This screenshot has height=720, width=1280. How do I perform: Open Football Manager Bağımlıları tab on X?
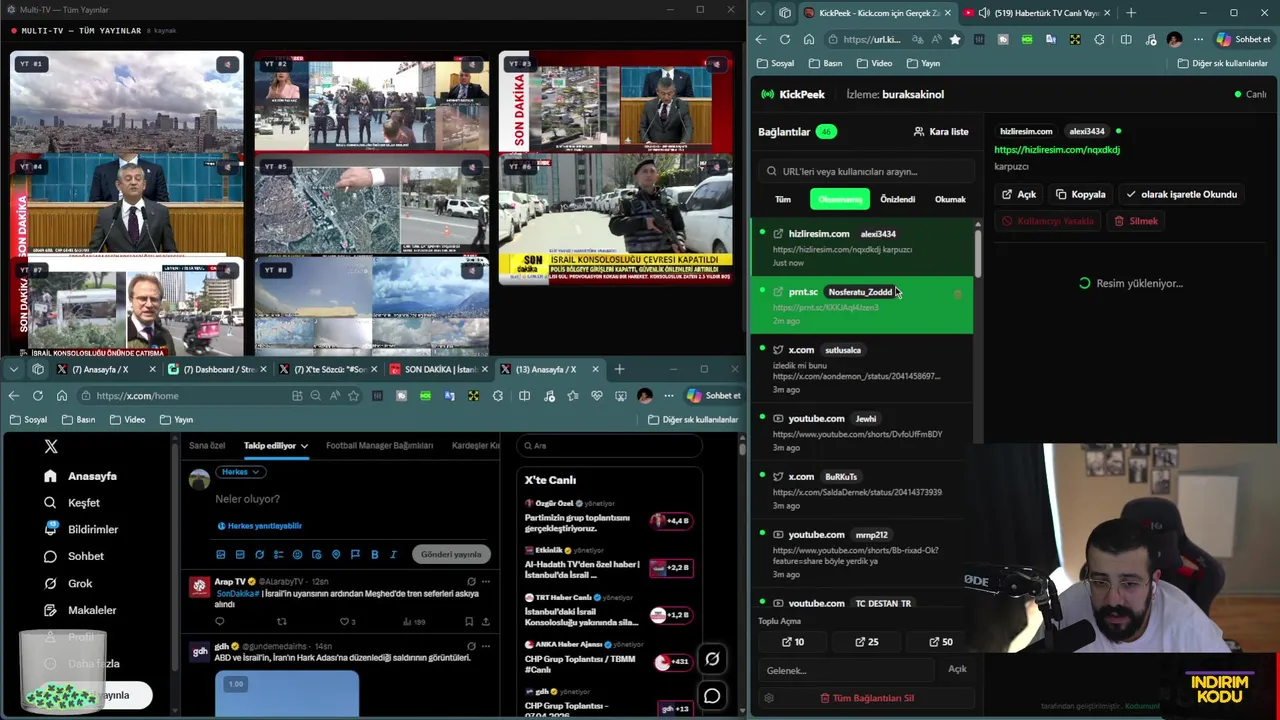pos(379,445)
